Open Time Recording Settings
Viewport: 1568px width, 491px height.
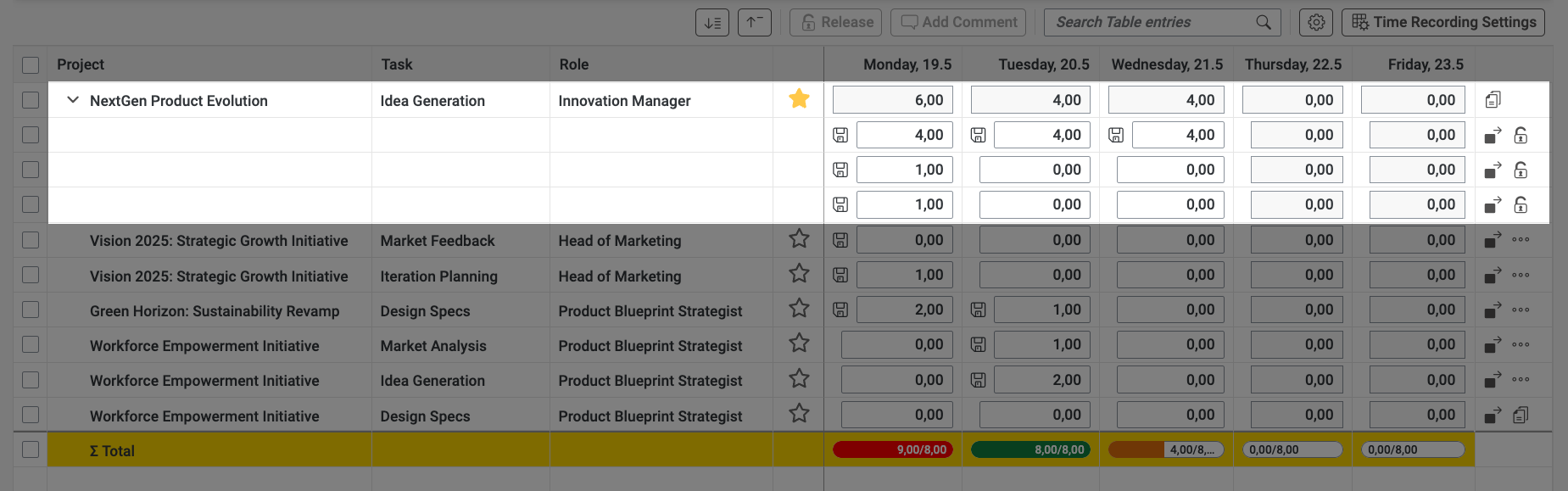coord(1443,22)
